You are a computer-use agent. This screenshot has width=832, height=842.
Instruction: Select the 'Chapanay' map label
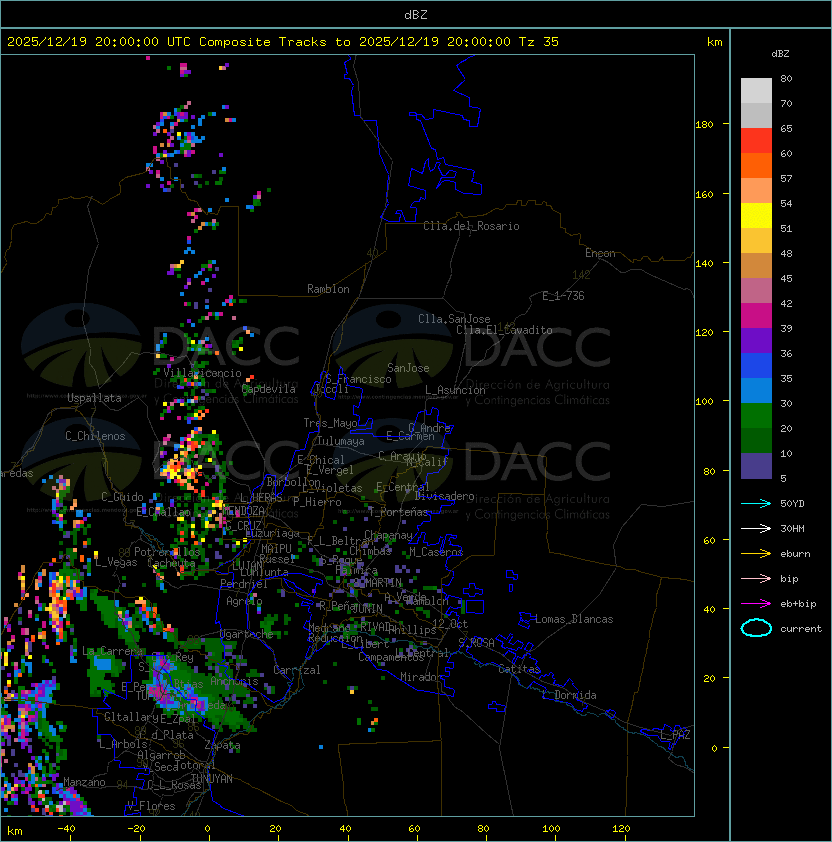point(388,535)
